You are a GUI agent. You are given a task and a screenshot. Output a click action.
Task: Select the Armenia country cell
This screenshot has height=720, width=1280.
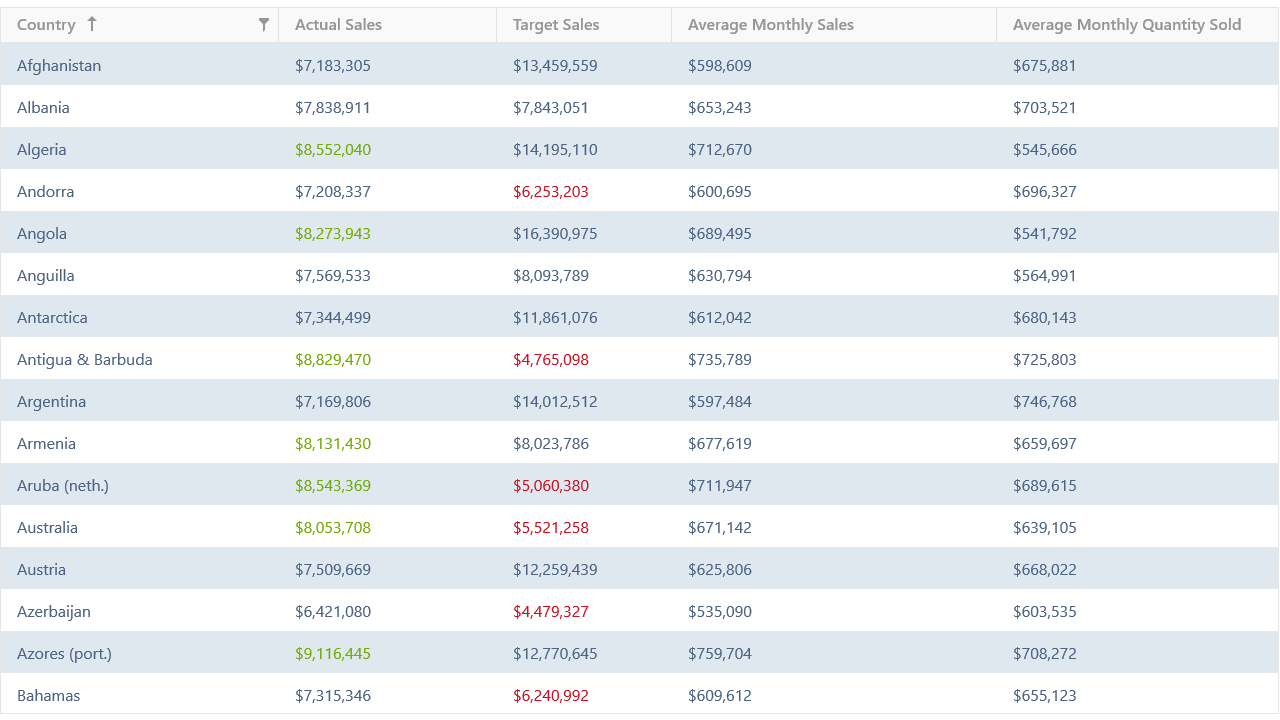[x=46, y=444]
